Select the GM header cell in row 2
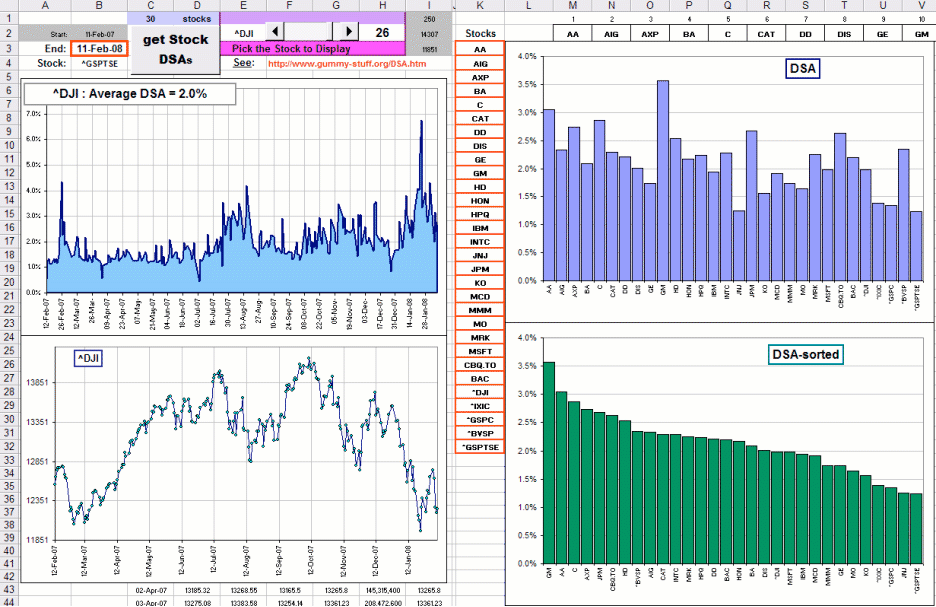This screenshot has width=936, height=607. [x=922, y=34]
